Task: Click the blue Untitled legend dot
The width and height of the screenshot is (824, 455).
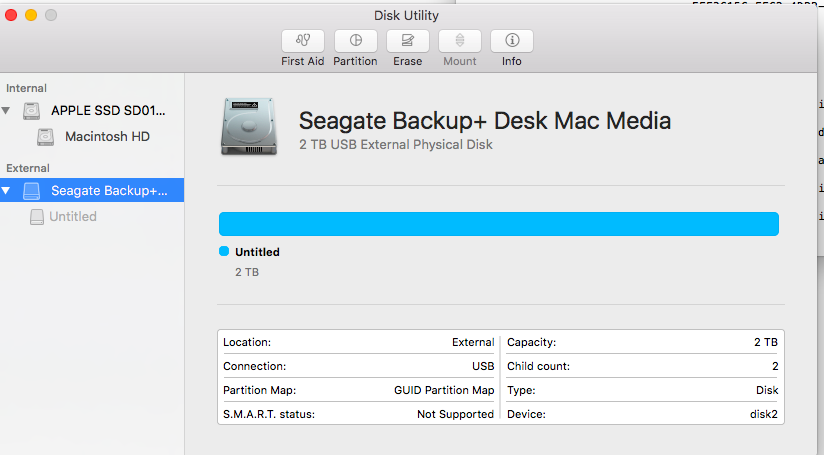Action: [224, 251]
